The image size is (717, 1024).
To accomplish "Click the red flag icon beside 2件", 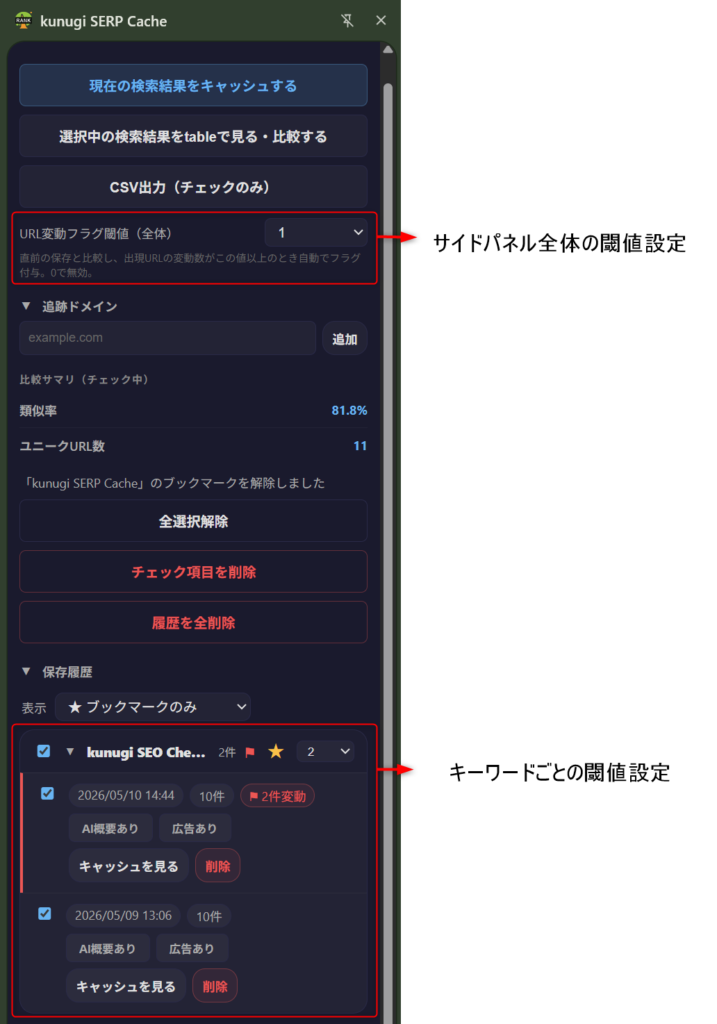I will pyautogui.click(x=249, y=752).
